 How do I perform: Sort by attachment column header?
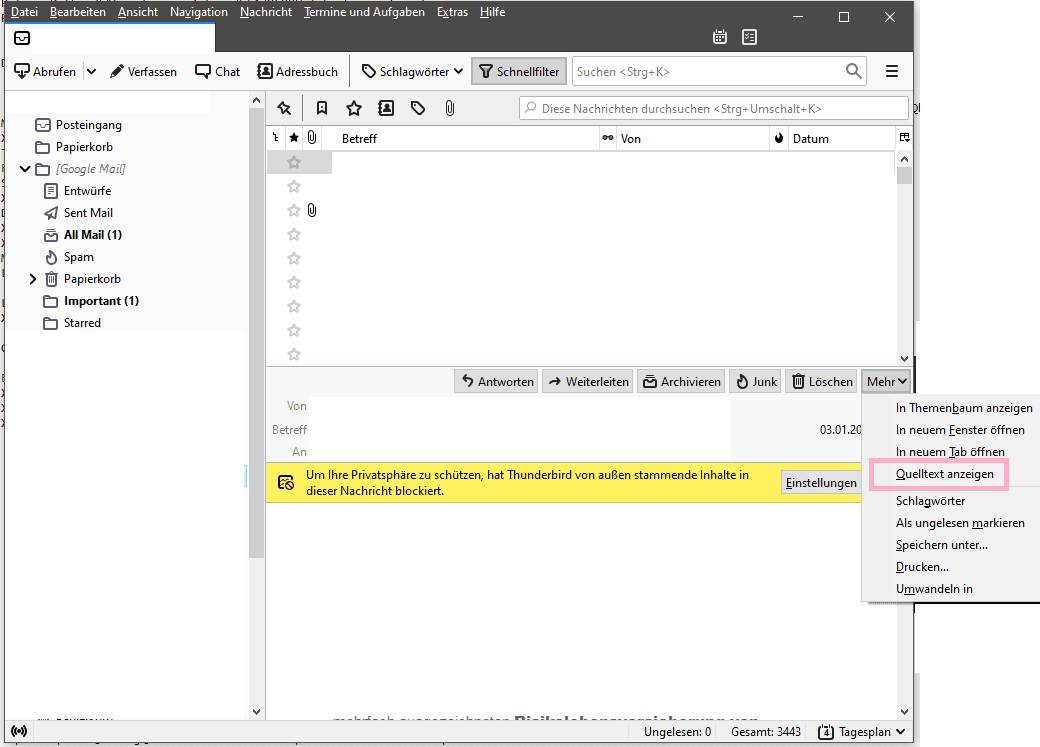point(312,138)
